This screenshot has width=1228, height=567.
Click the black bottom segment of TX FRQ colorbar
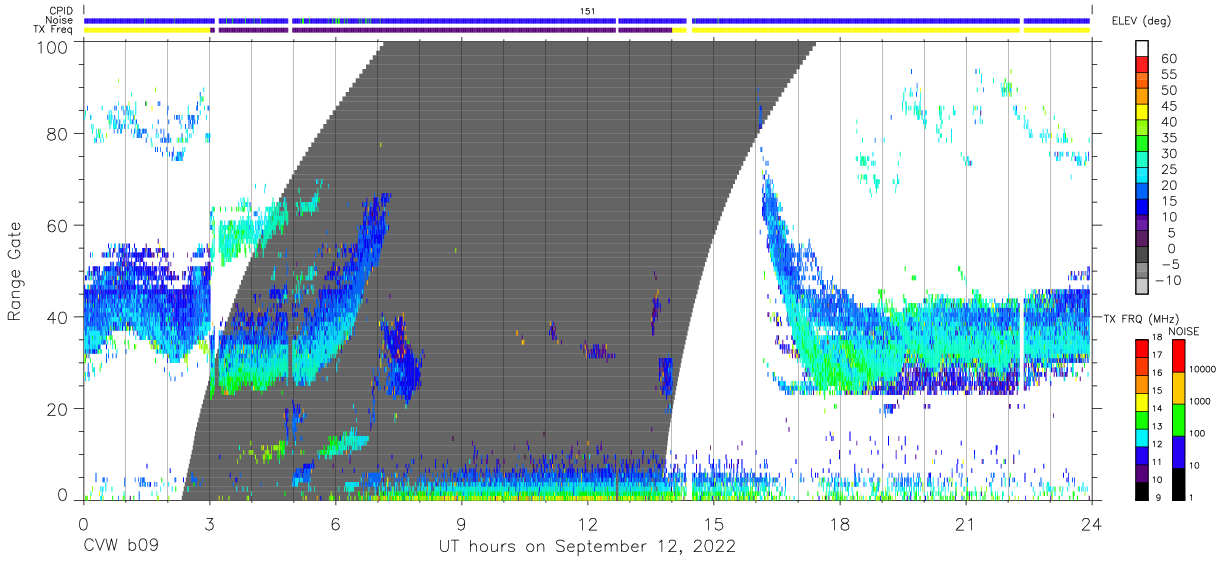click(1143, 489)
